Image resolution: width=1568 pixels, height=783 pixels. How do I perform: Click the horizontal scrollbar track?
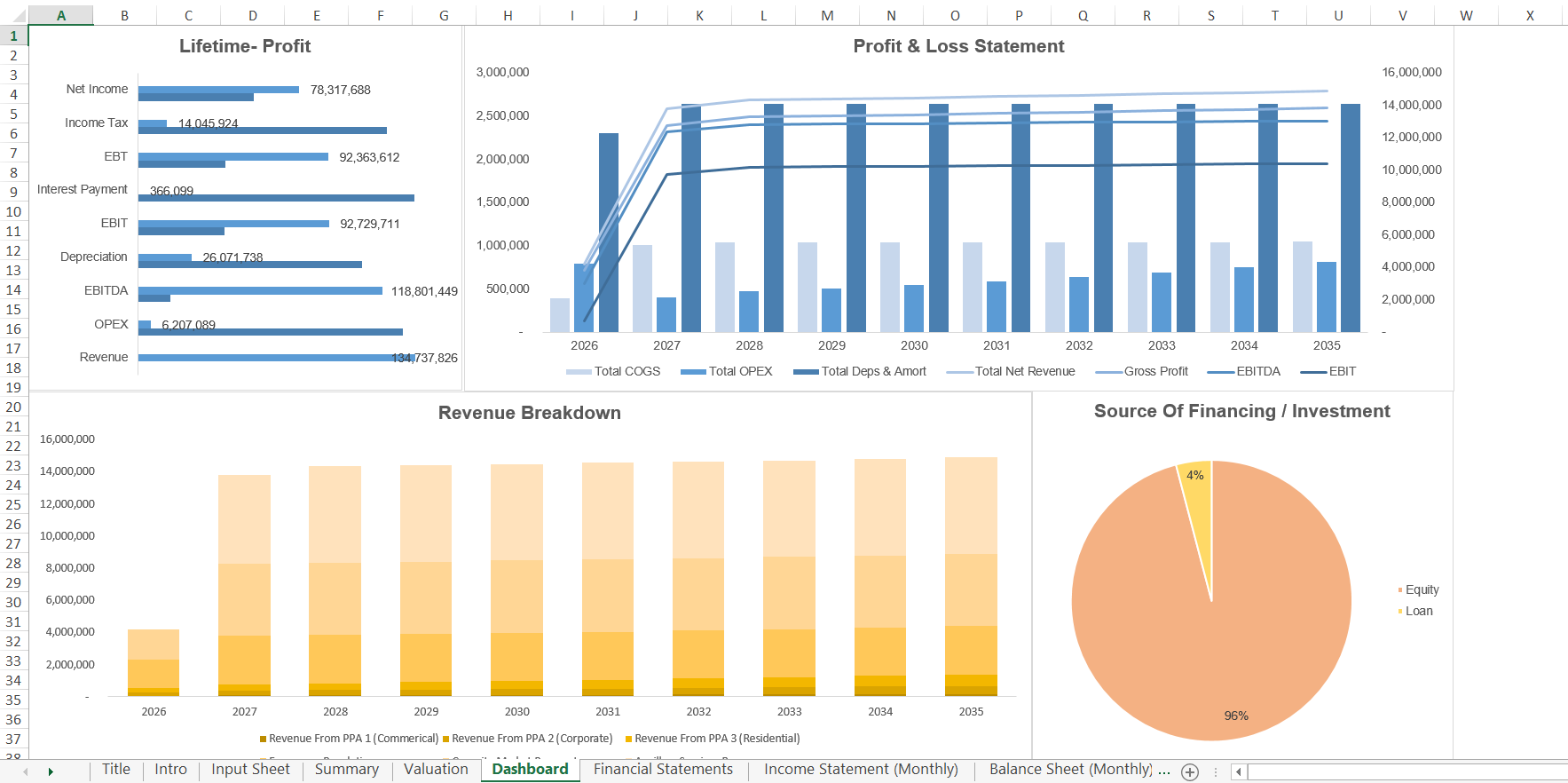tap(1406, 772)
